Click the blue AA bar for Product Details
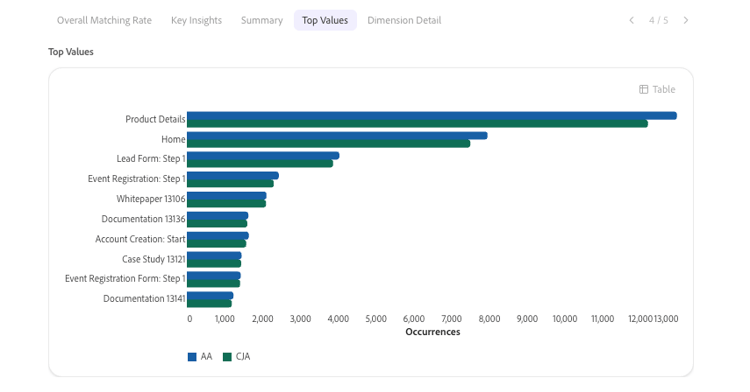This screenshot has height=392, width=750. (432, 116)
